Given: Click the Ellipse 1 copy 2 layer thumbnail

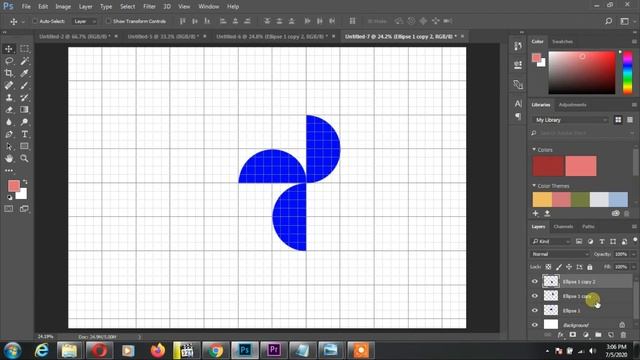Looking at the screenshot, I should 551,281.
